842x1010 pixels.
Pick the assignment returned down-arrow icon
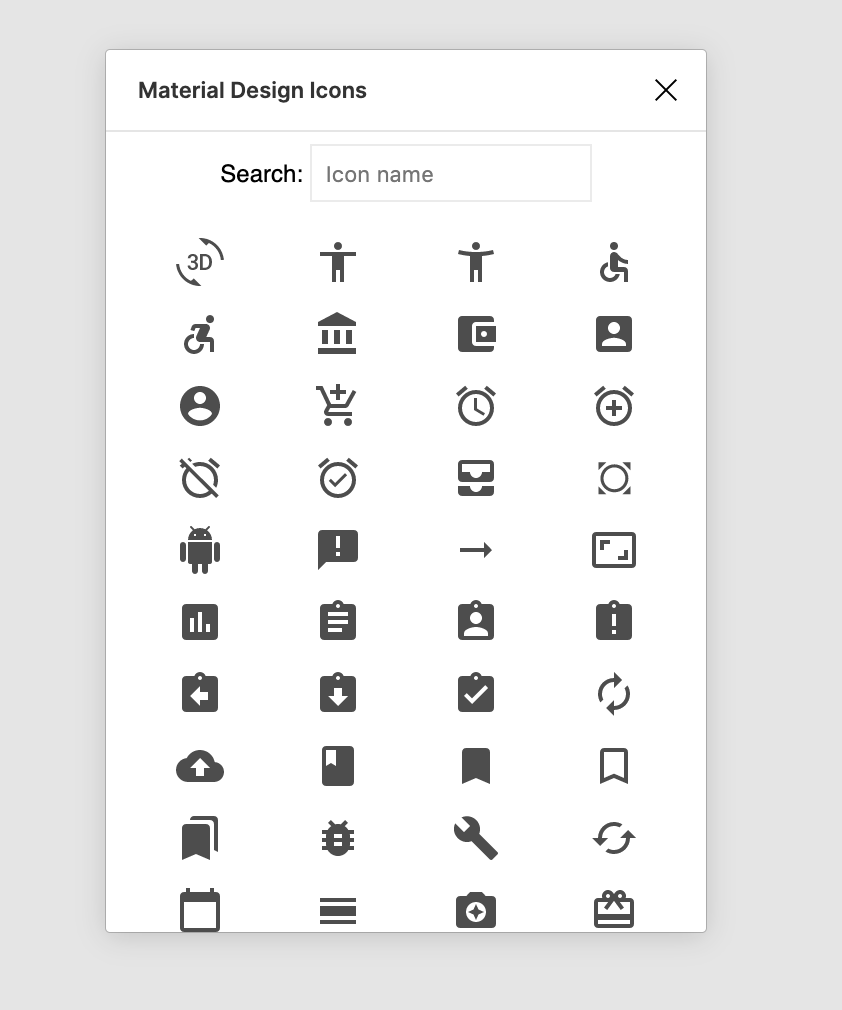pyautogui.click(x=338, y=692)
